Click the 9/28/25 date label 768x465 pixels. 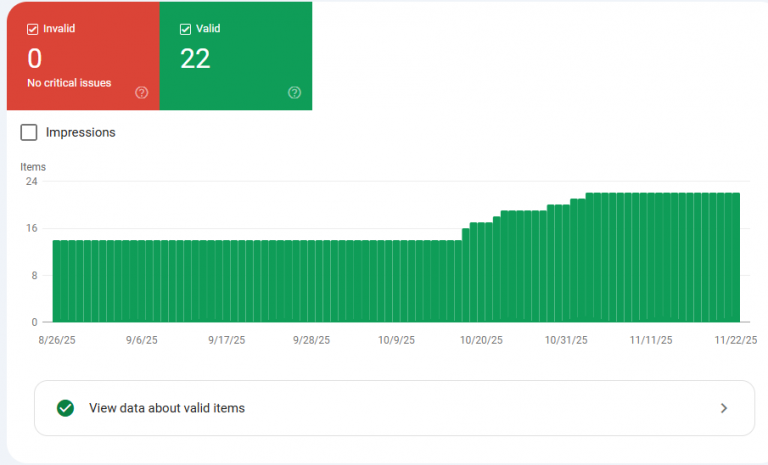coord(312,340)
